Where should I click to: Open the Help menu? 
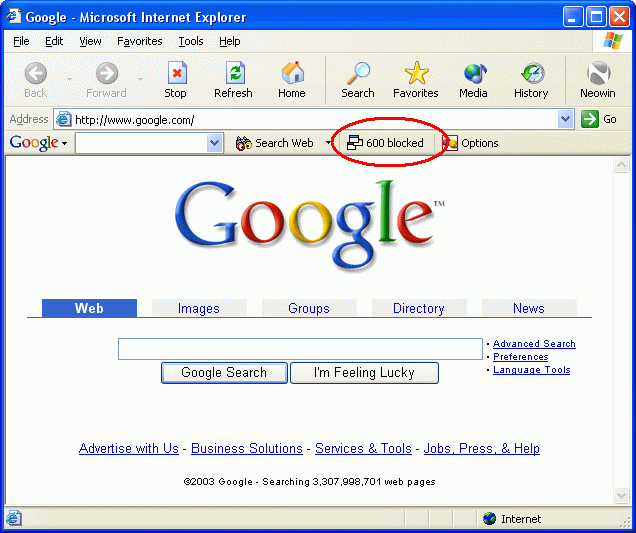pos(230,41)
